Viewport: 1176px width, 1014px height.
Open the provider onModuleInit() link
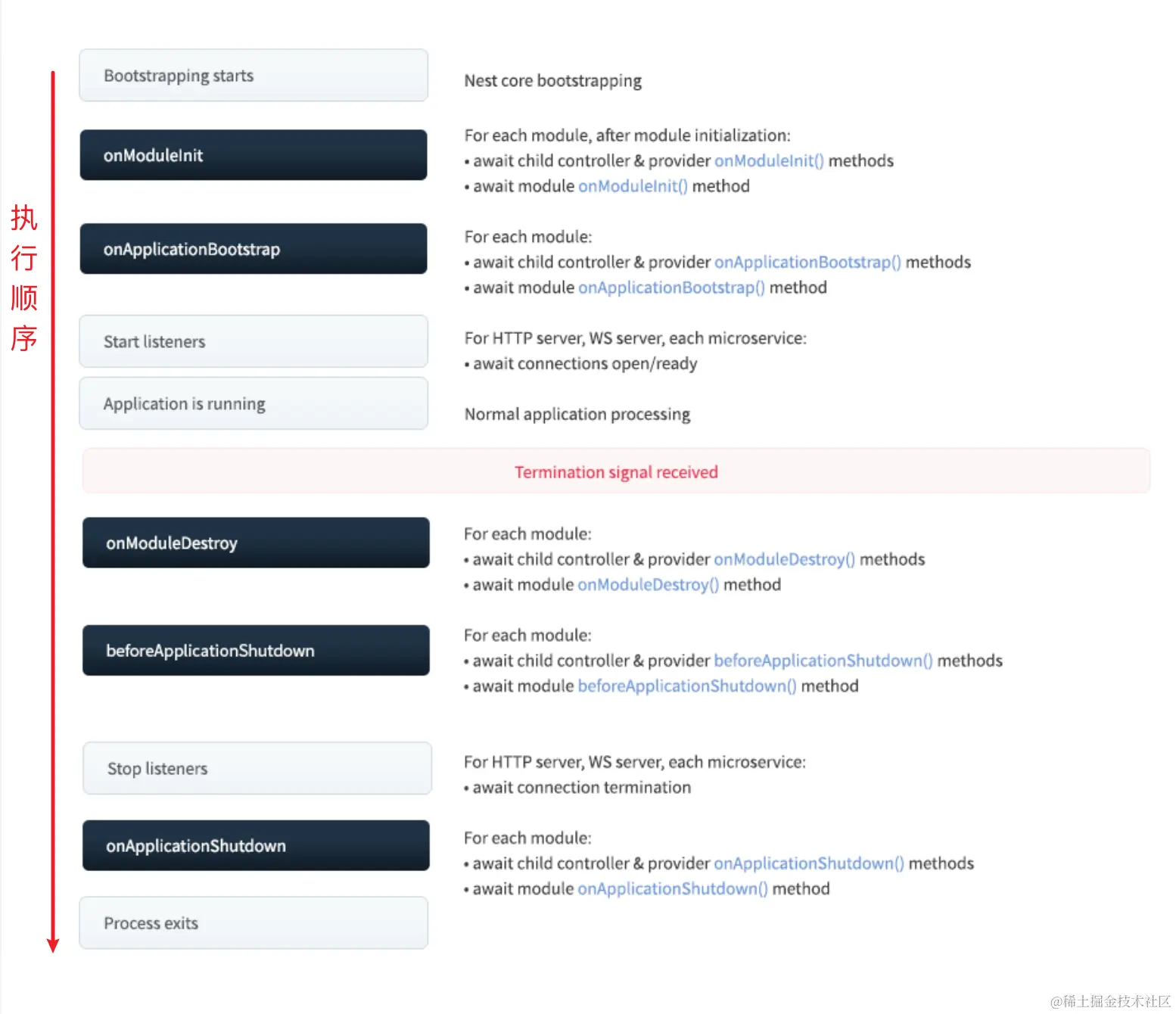[769, 161]
